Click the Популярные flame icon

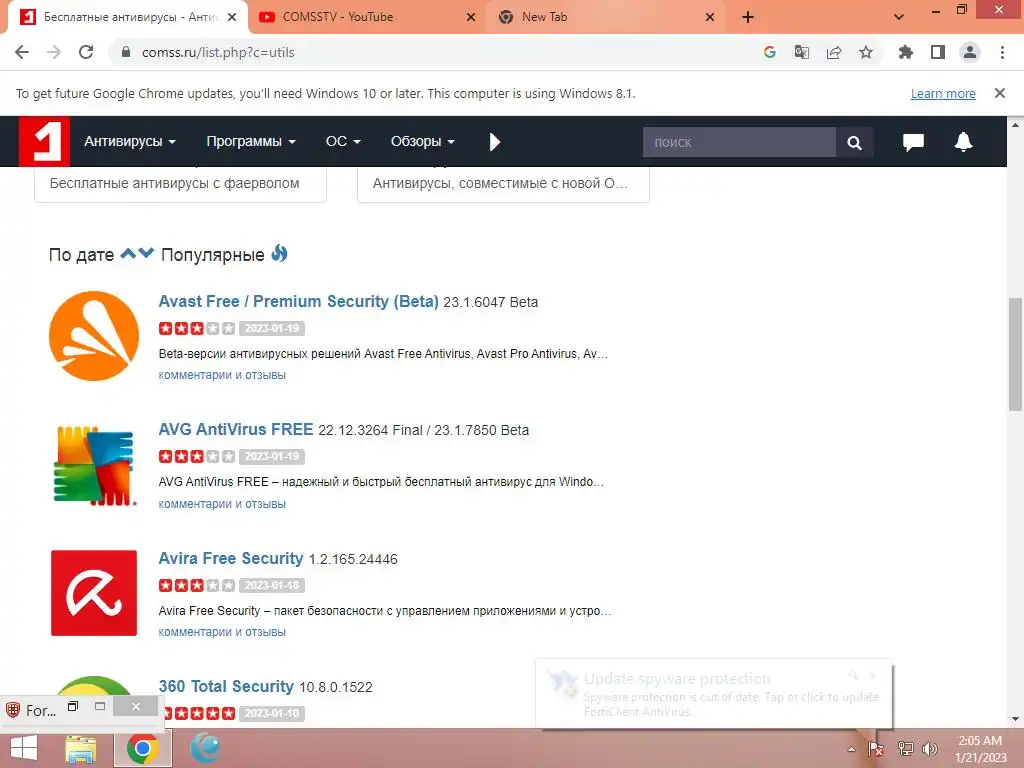280,253
